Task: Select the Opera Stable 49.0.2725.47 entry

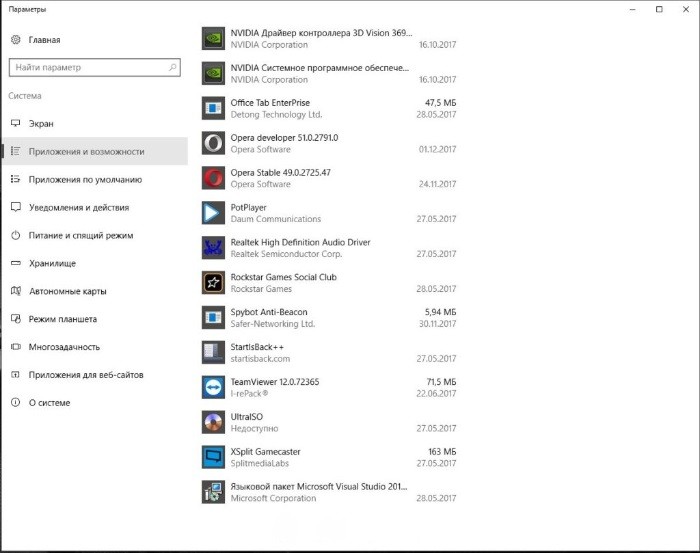Action: tap(280, 172)
